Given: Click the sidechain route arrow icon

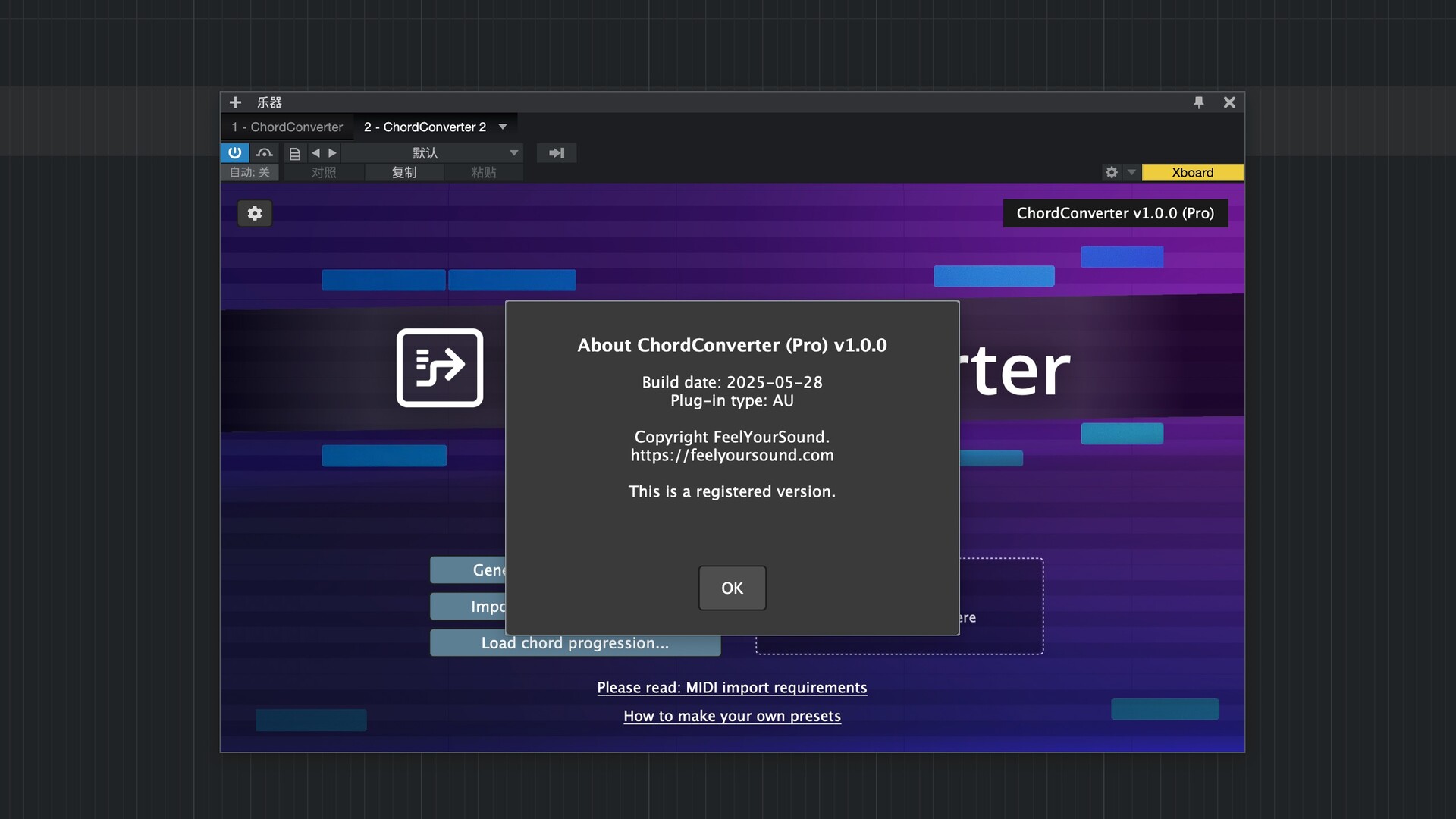Looking at the screenshot, I should tap(557, 153).
